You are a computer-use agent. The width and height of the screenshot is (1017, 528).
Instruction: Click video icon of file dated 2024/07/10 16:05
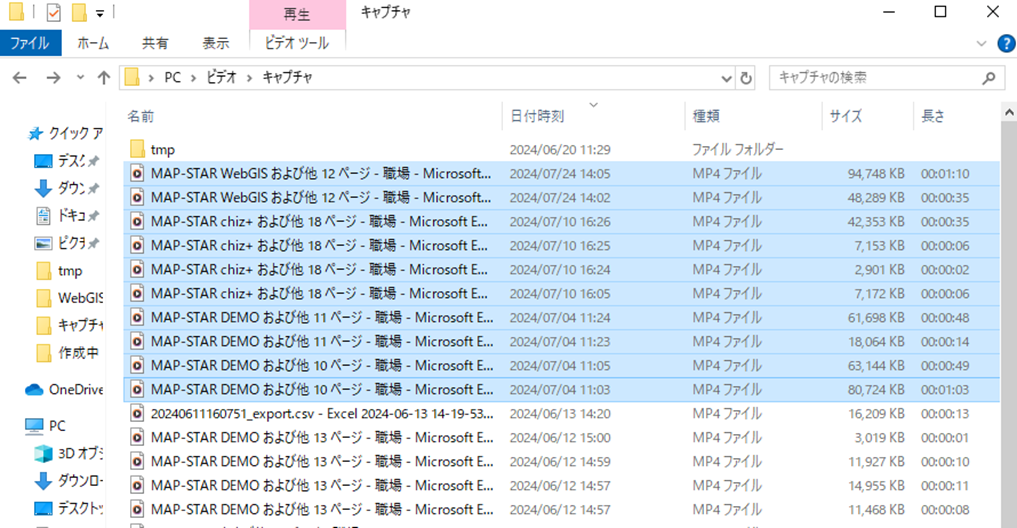pos(137,293)
